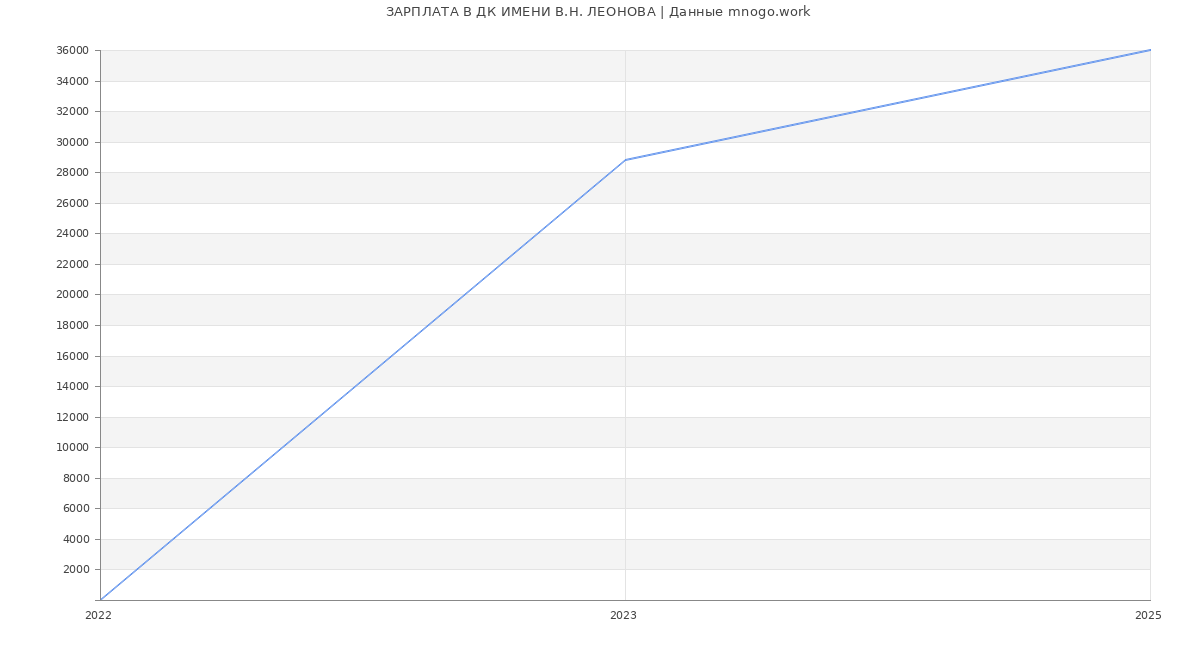Click the 10000 y-axis value
This screenshot has width=1200, height=650.
tap(73, 447)
